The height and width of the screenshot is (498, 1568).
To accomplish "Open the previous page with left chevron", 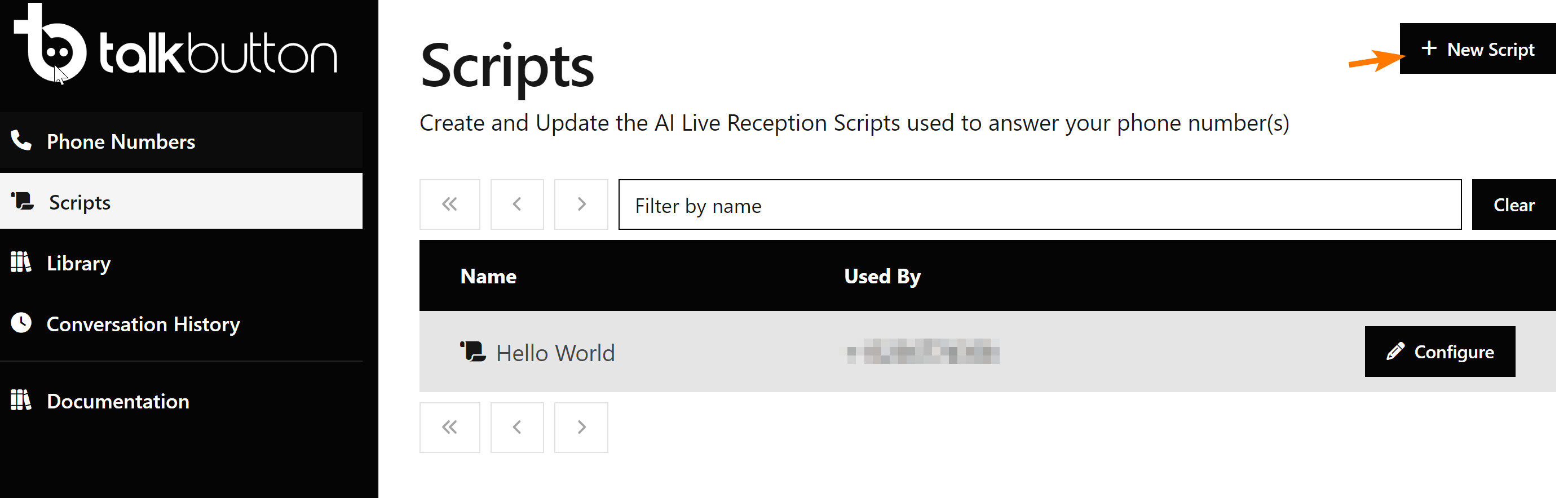I will pyautogui.click(x=517, y=204).
